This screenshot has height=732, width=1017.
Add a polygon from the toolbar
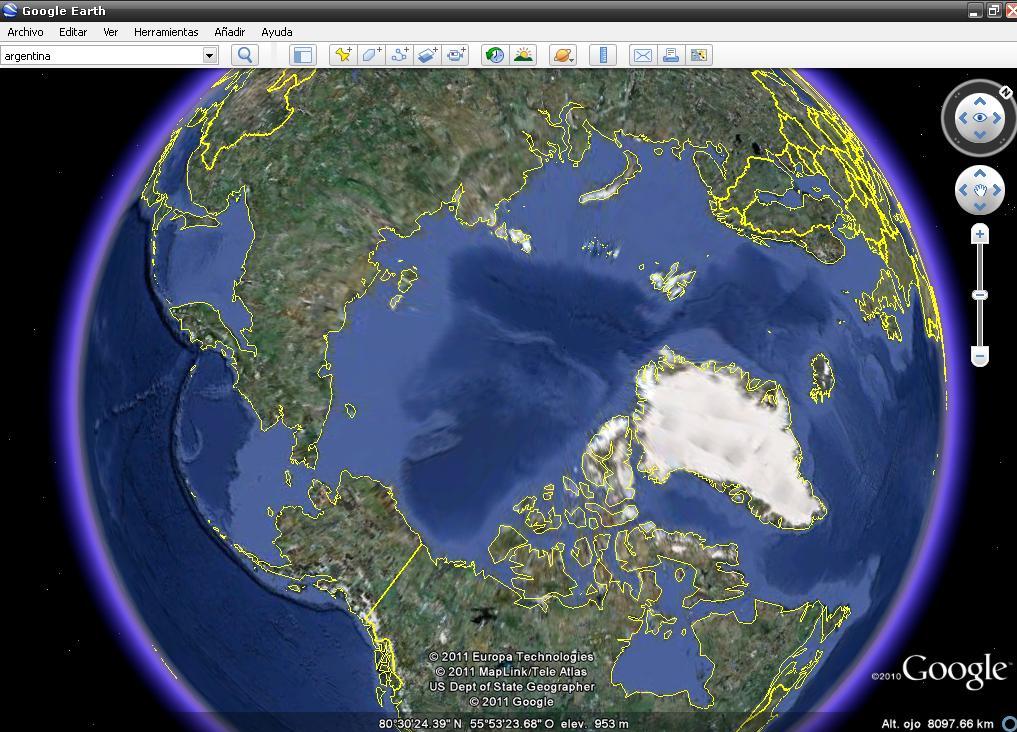pos(372,55)
